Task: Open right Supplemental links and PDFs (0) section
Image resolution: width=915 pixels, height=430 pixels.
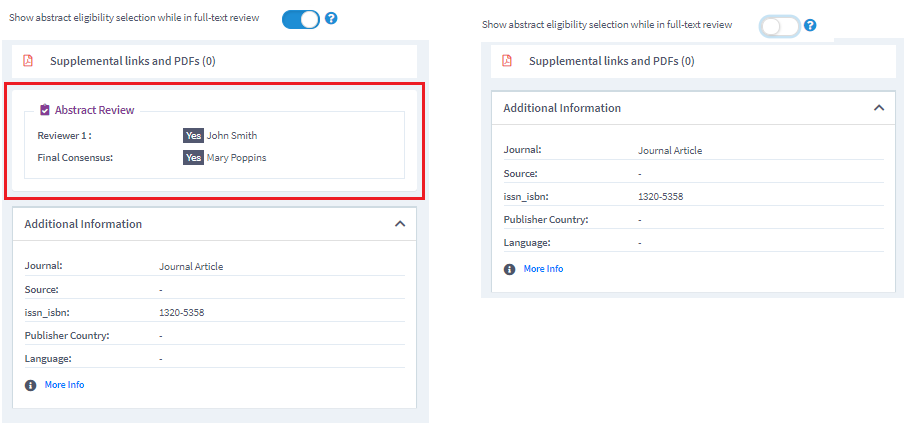Action: coord(693,61)
